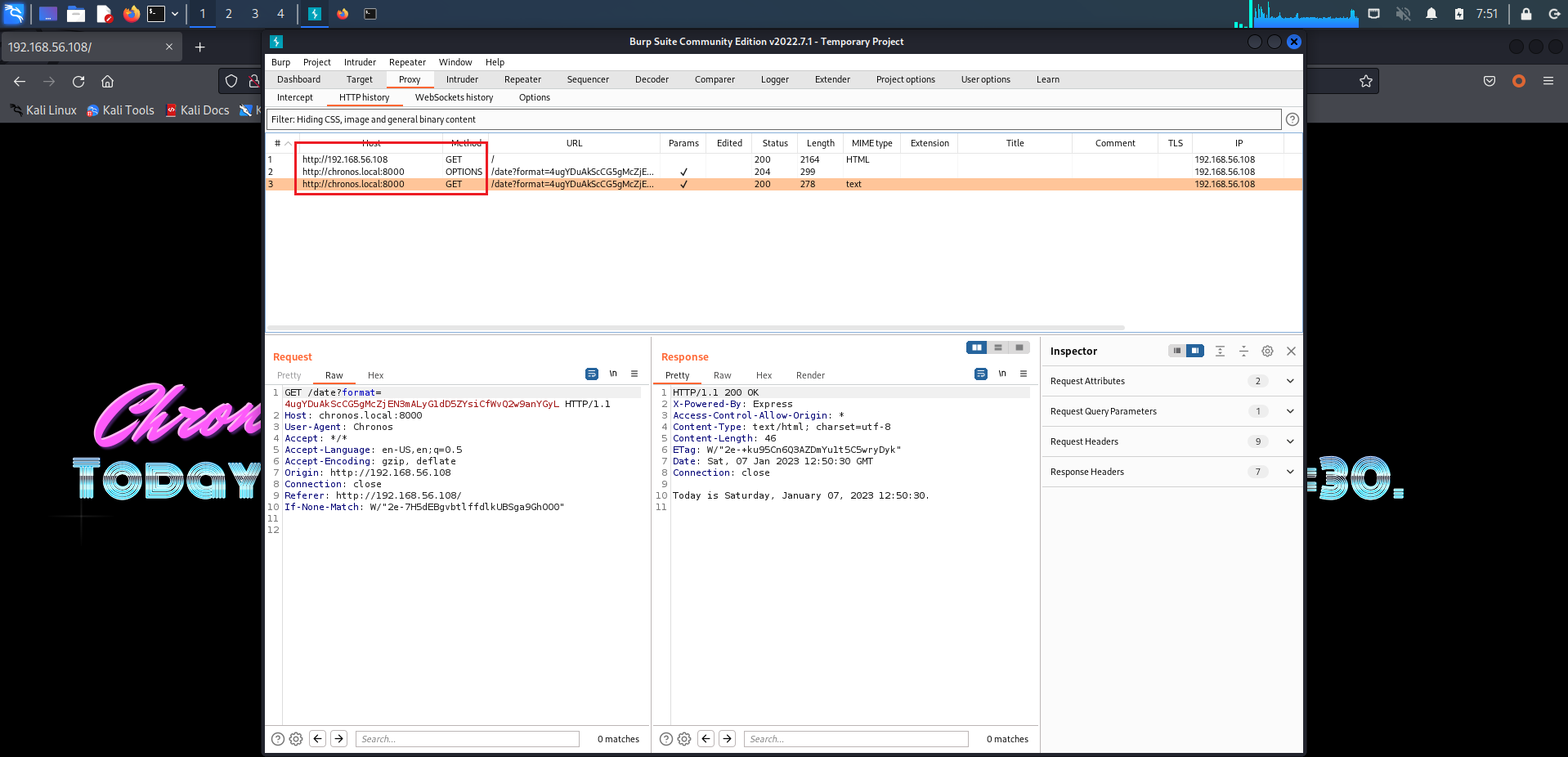Image resolution: width=1568 pixels, height=757 pixels.
Task: Open the Help menu
Action: (495, 62)
